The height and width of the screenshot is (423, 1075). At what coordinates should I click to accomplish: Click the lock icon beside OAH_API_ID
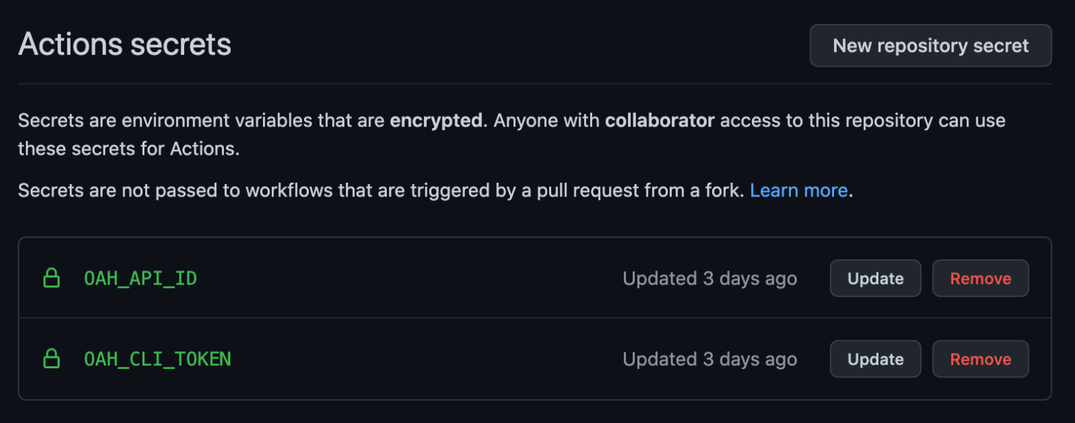(x=51, y=278)
